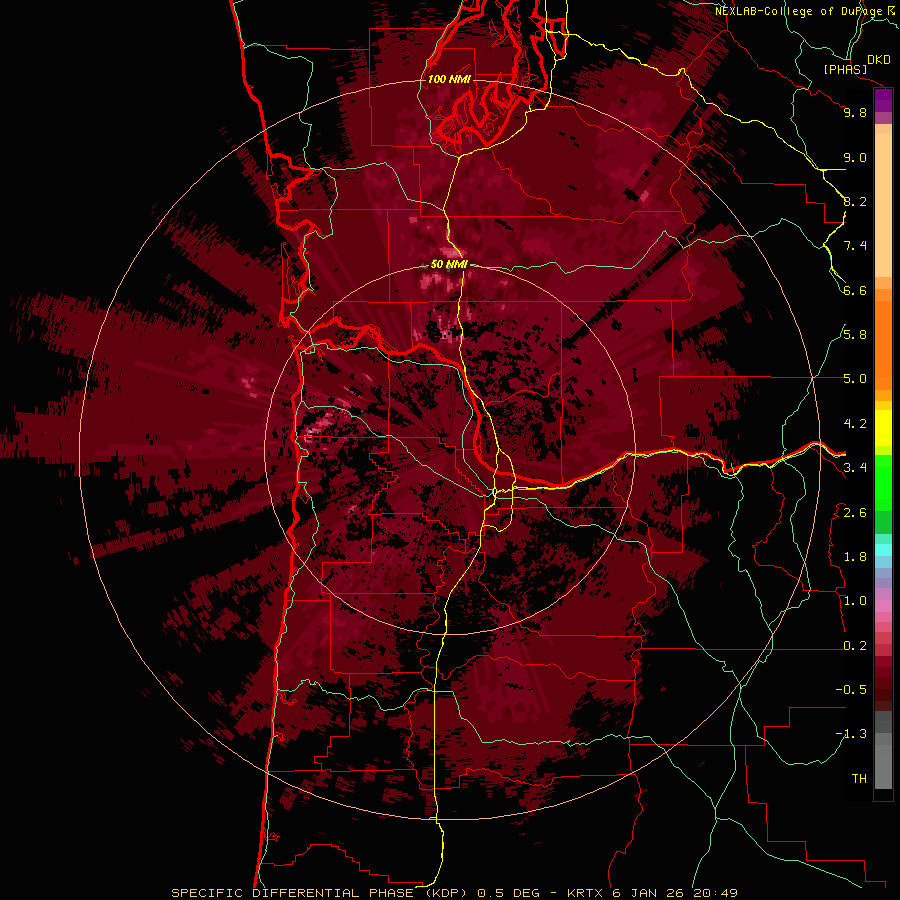Click the 50 NMI range ring label
The image size is (900, 900).
tap(449, 264)
